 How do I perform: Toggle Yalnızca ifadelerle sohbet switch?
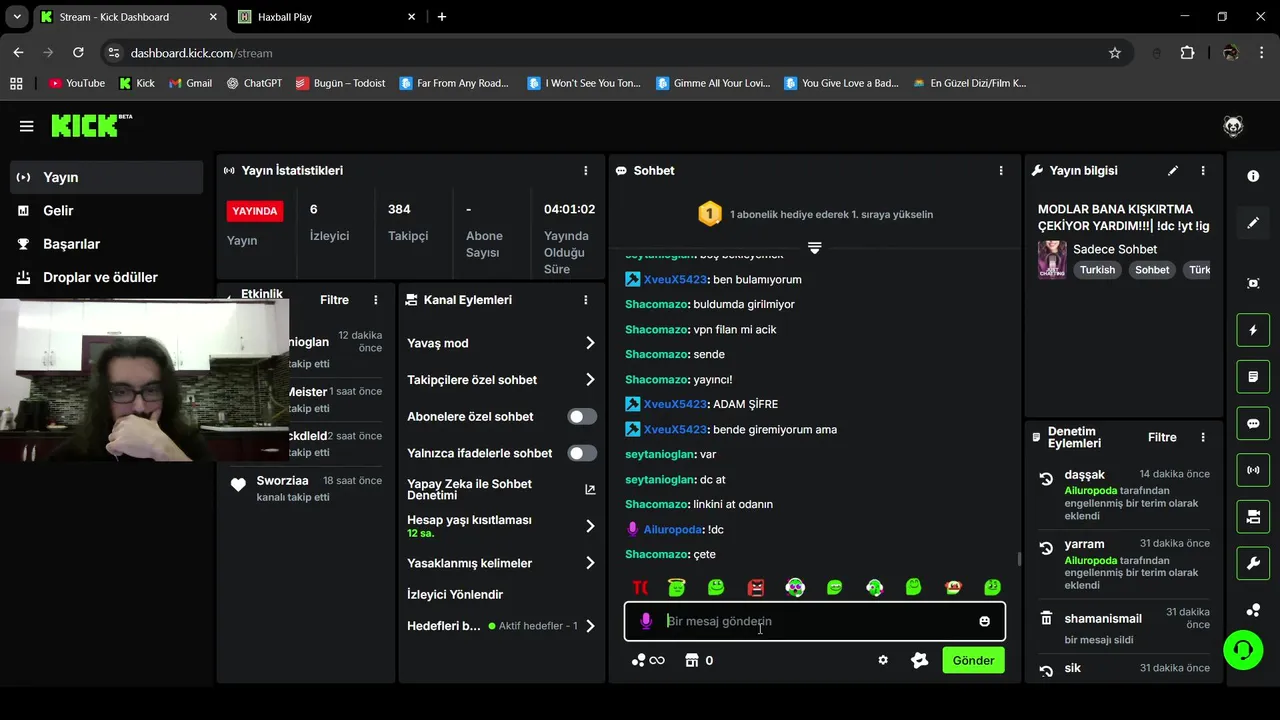click(x=582, y=453)
